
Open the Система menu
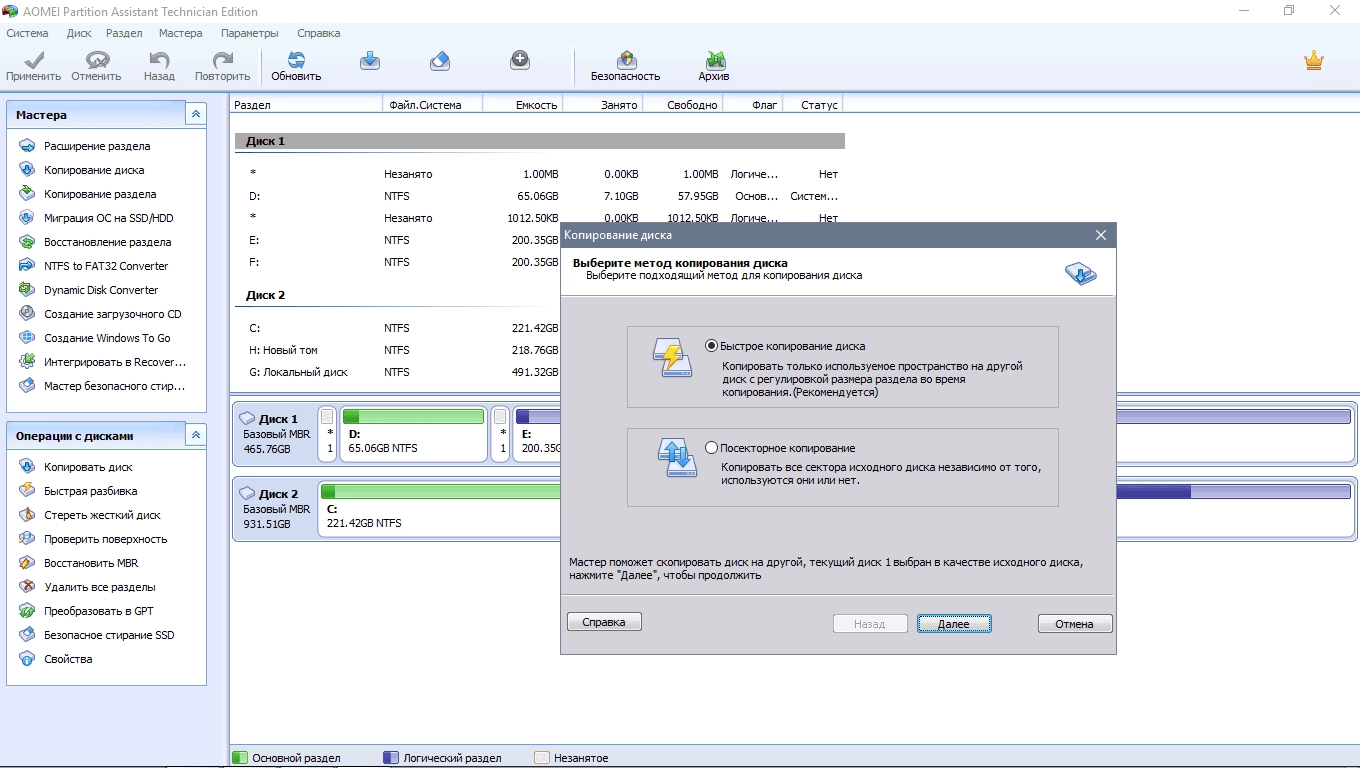pos(27,33)
